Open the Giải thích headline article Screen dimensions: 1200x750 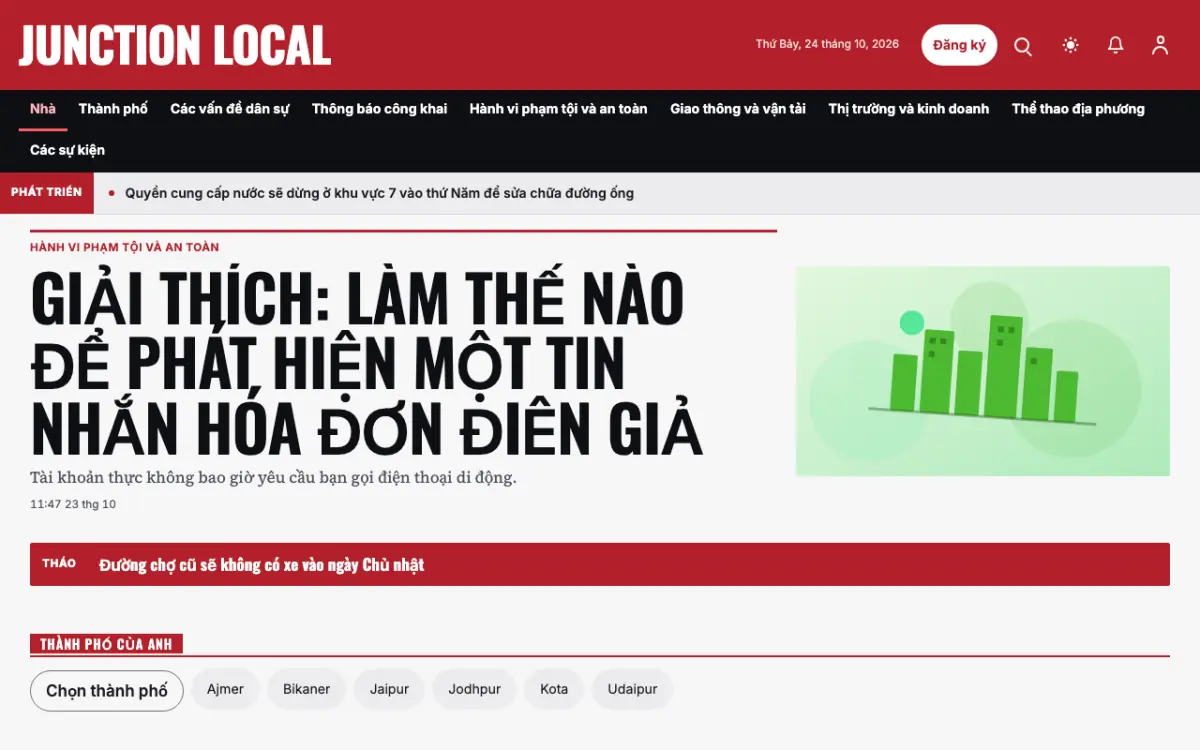click(367, 364)
